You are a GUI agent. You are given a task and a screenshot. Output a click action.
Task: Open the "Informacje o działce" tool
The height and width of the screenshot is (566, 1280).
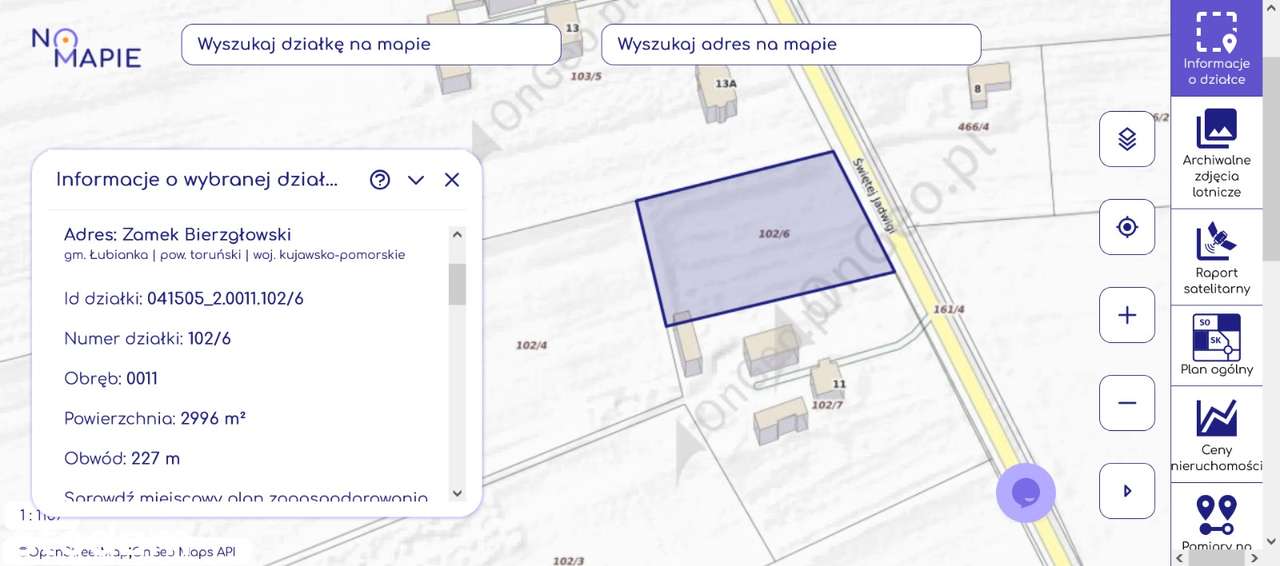1216,48
